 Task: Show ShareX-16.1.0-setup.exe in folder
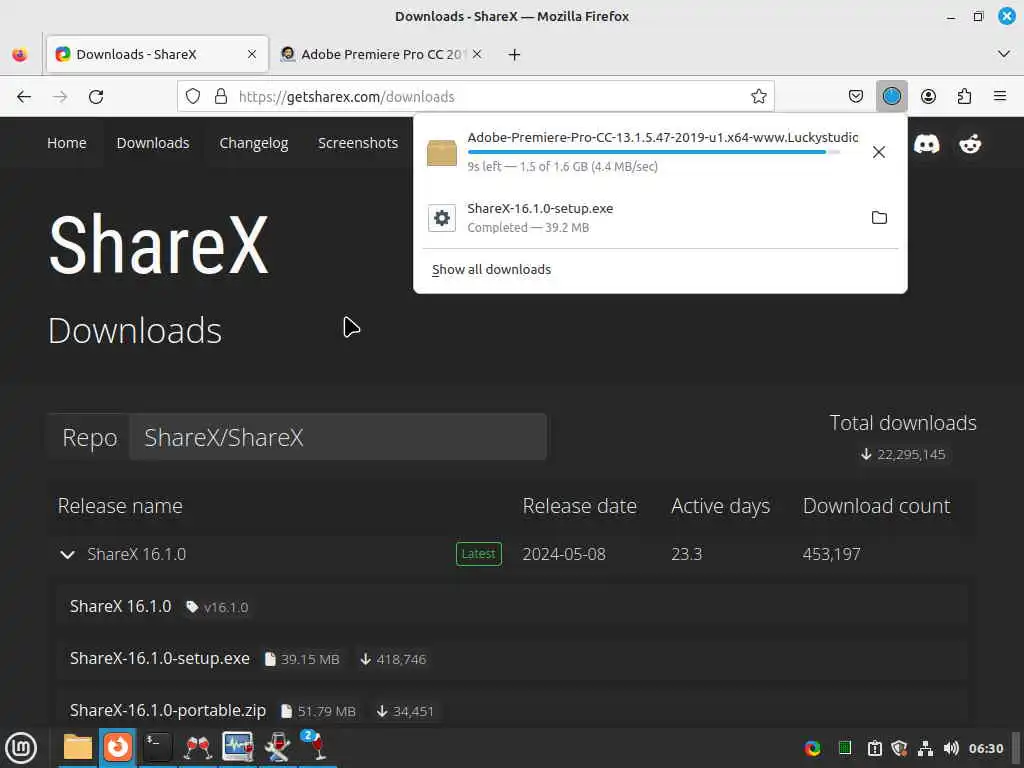879,217
